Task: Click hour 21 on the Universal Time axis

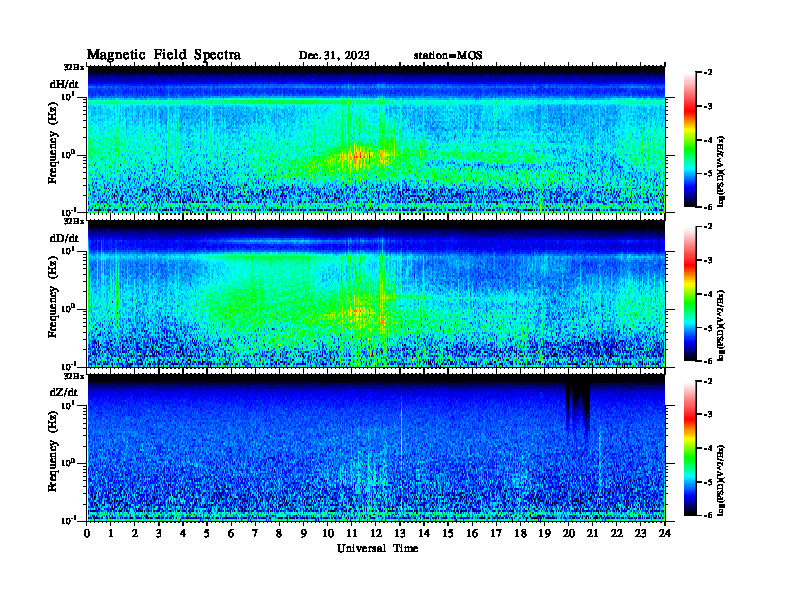Action: point(592,534)
